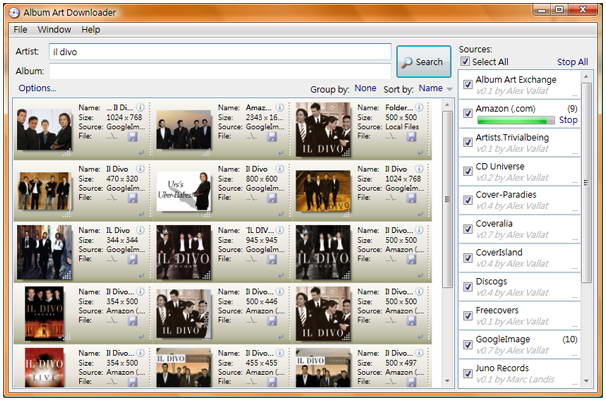This screenshot has width=606, height=401.
Task: Click the down arrow of Sources scrollbar
Action: [x=586, y=381]
